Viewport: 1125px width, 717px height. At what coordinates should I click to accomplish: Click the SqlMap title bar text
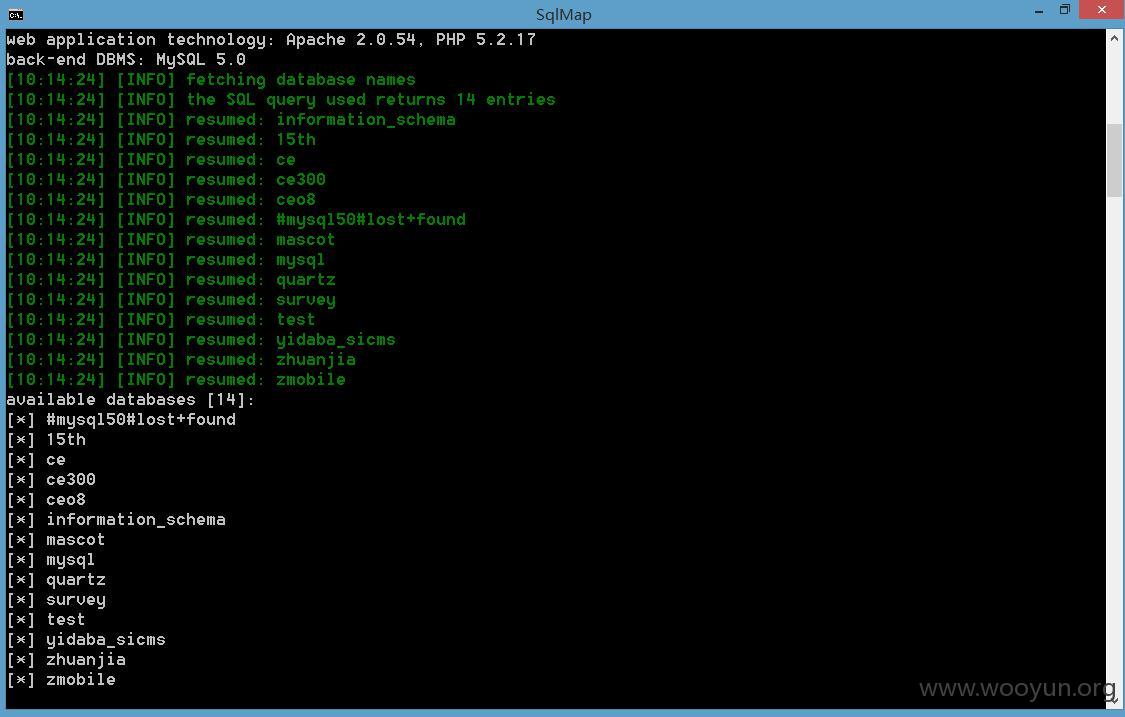(563, 14)
